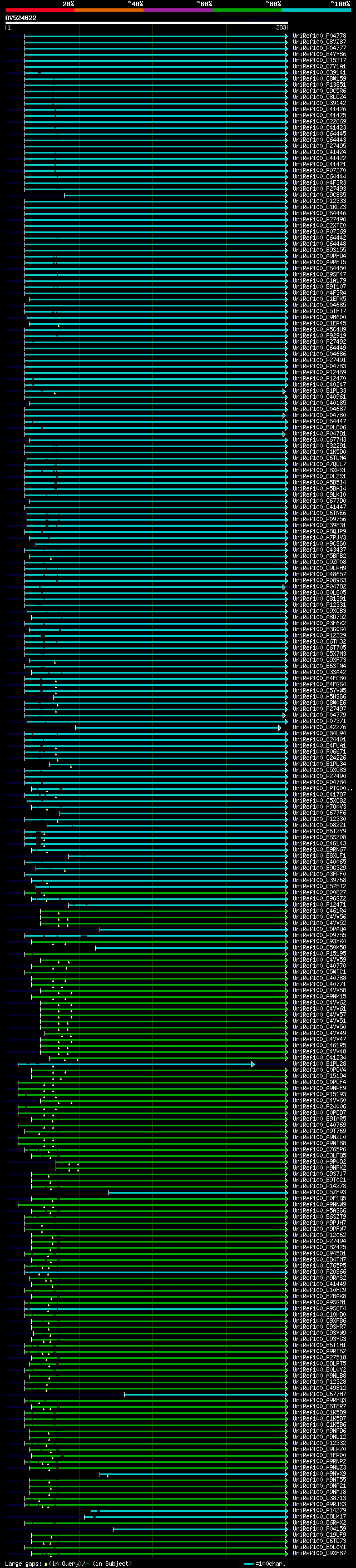Click hit label UniRef100_B4YYB6

tap(319, 54)
